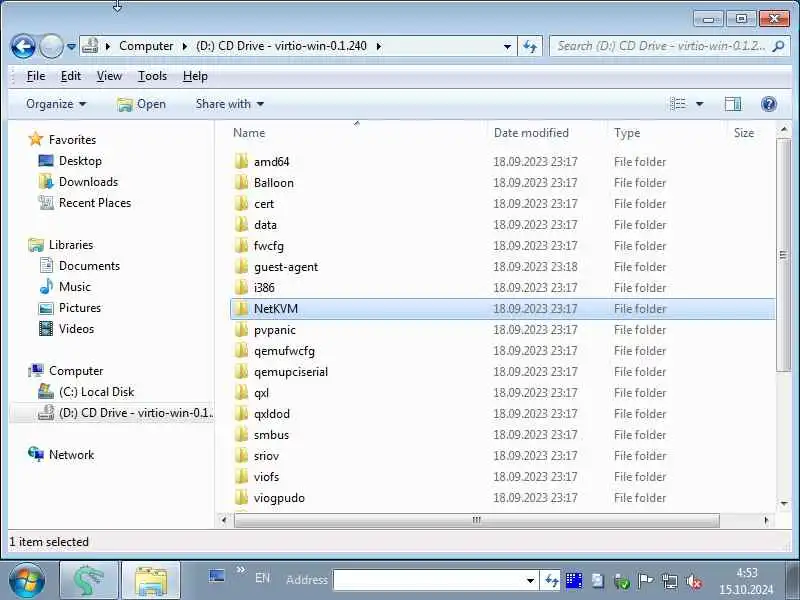Go to Downloads in Favorites
This screenshot has width=800, height=600.
[88, 182]
